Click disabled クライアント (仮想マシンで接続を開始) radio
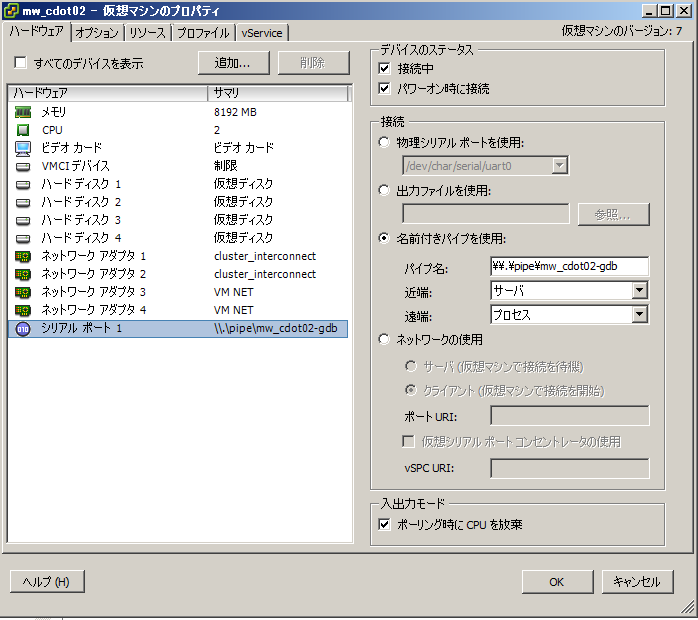 pyautogui.click(x=410, y=391)
